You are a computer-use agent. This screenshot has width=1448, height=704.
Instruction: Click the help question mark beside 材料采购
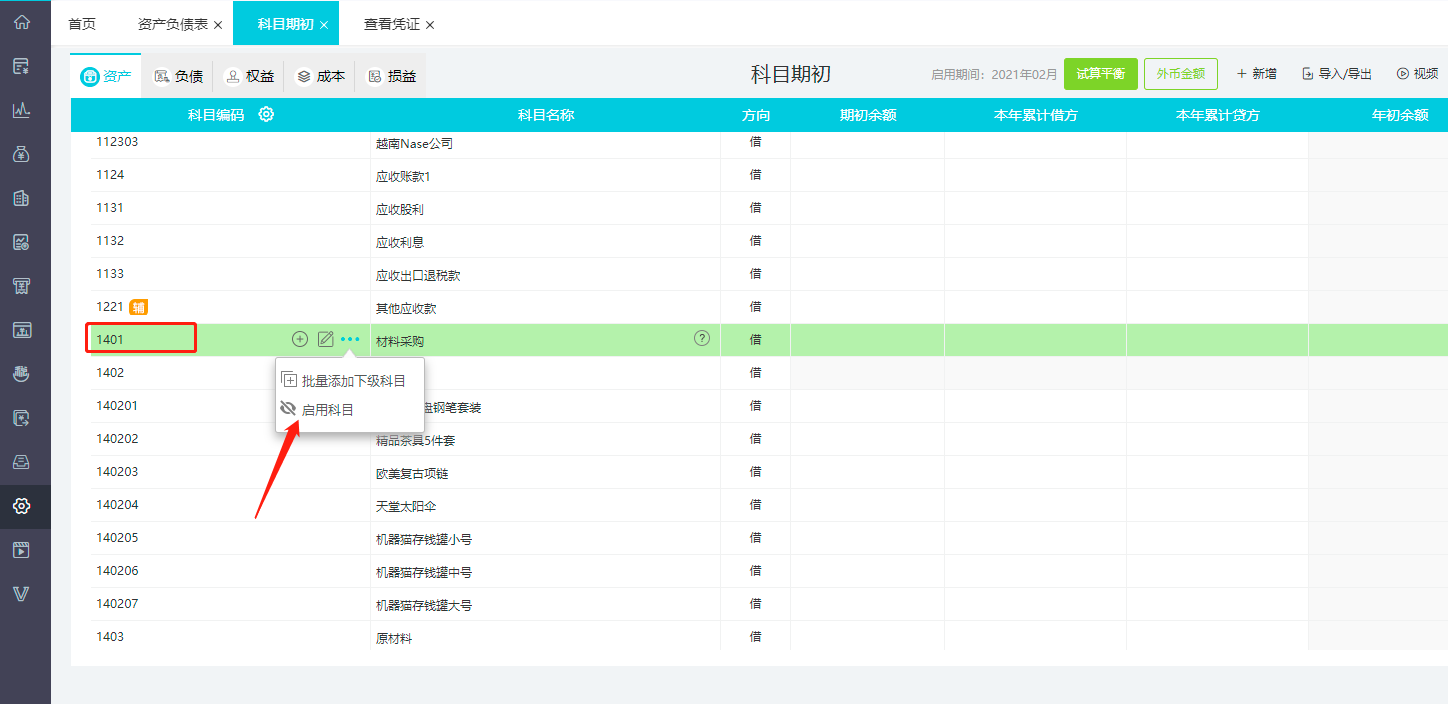(x=702, y=338)
